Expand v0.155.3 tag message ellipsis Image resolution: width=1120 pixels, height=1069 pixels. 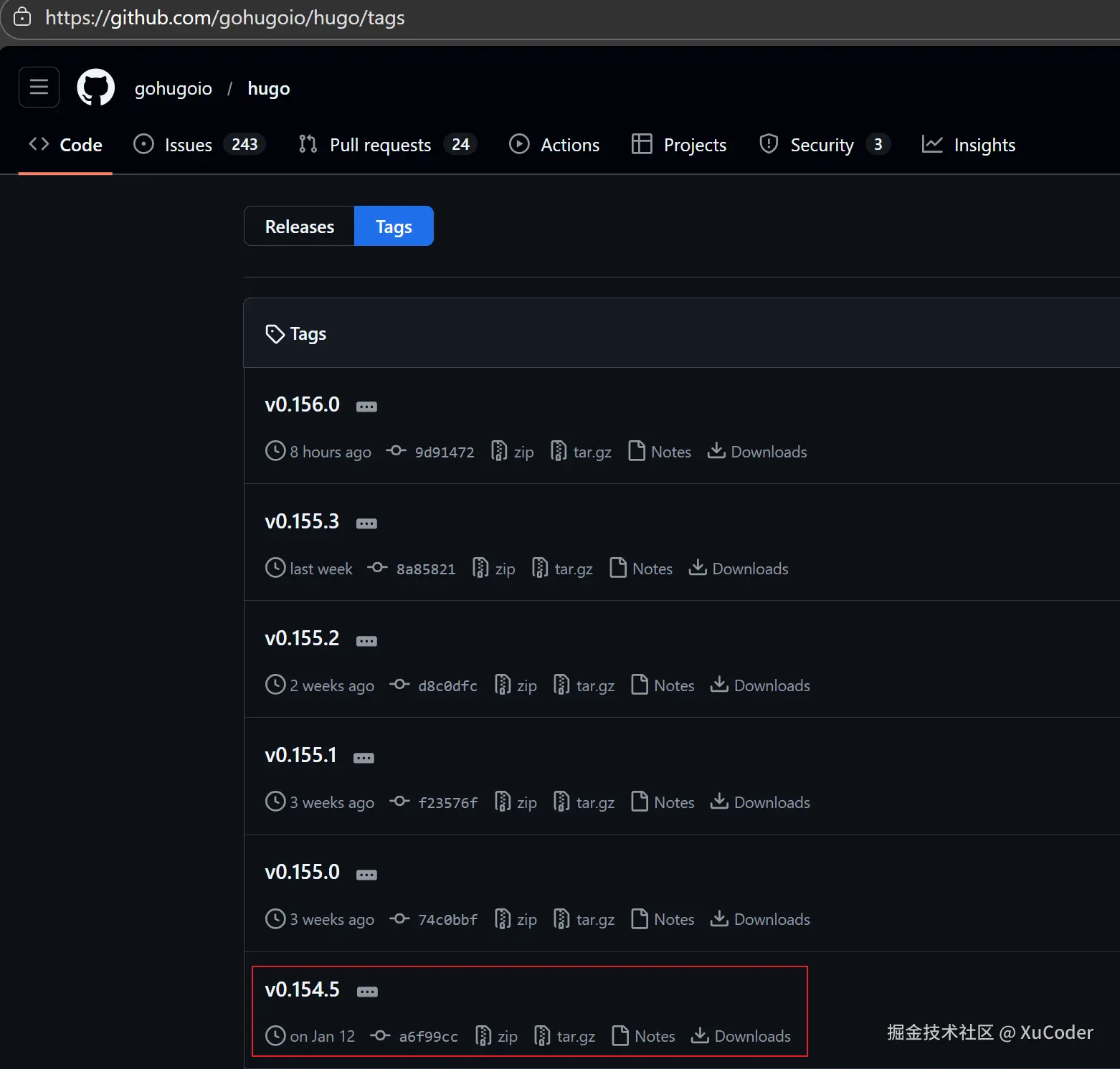(x=366, y=523)
